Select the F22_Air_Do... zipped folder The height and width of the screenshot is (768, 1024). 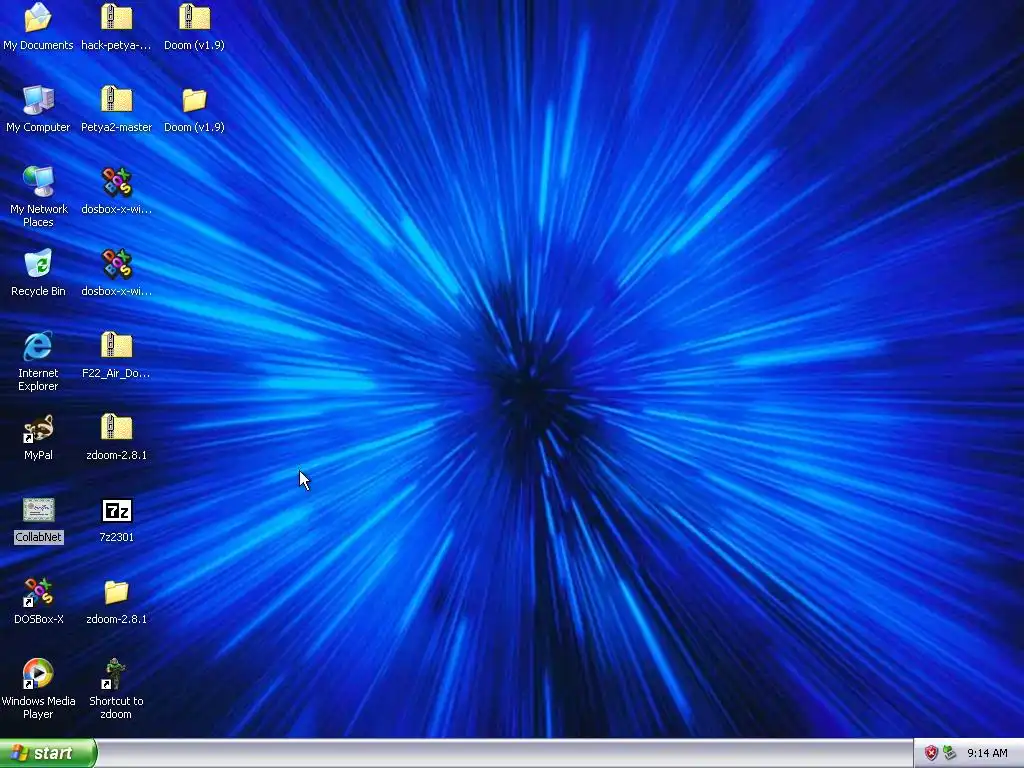click(x=116, y=346)
